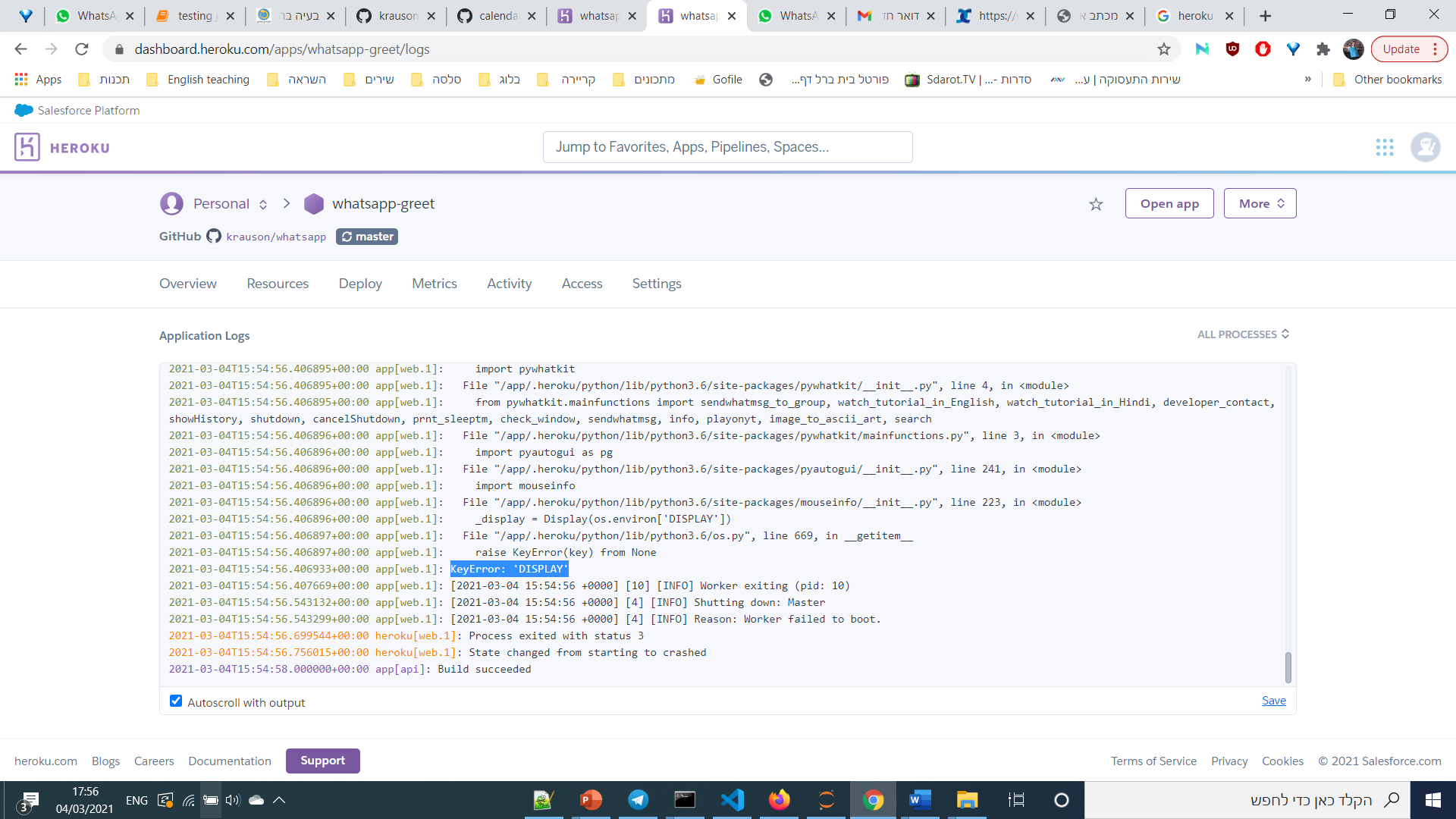The width and height of the screenshot is (1456, 819).
Task: Open the krauson/whatsapp GitHub link
Action: tap(276, 237)
